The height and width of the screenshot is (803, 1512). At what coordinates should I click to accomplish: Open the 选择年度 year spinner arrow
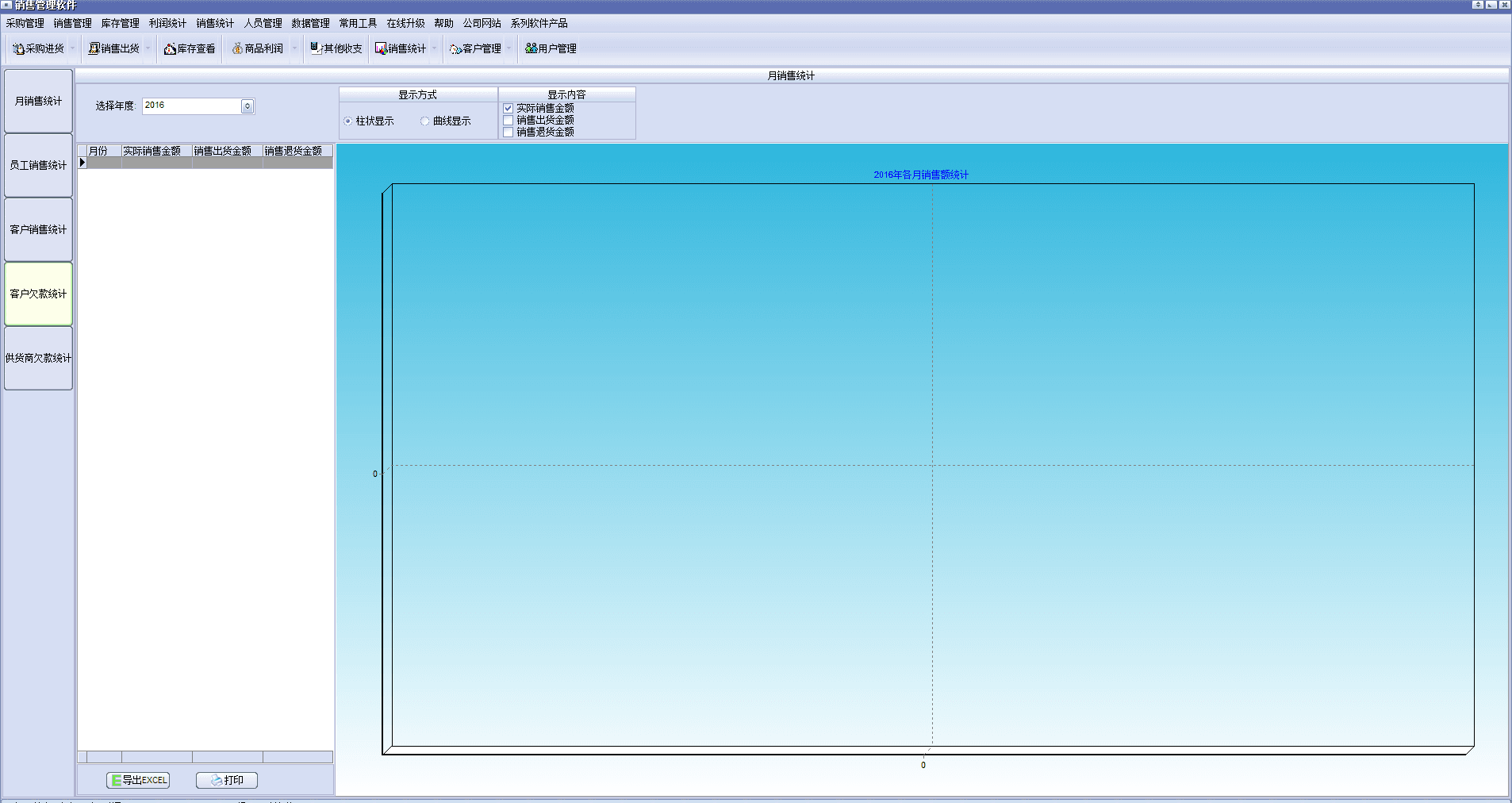248,106
